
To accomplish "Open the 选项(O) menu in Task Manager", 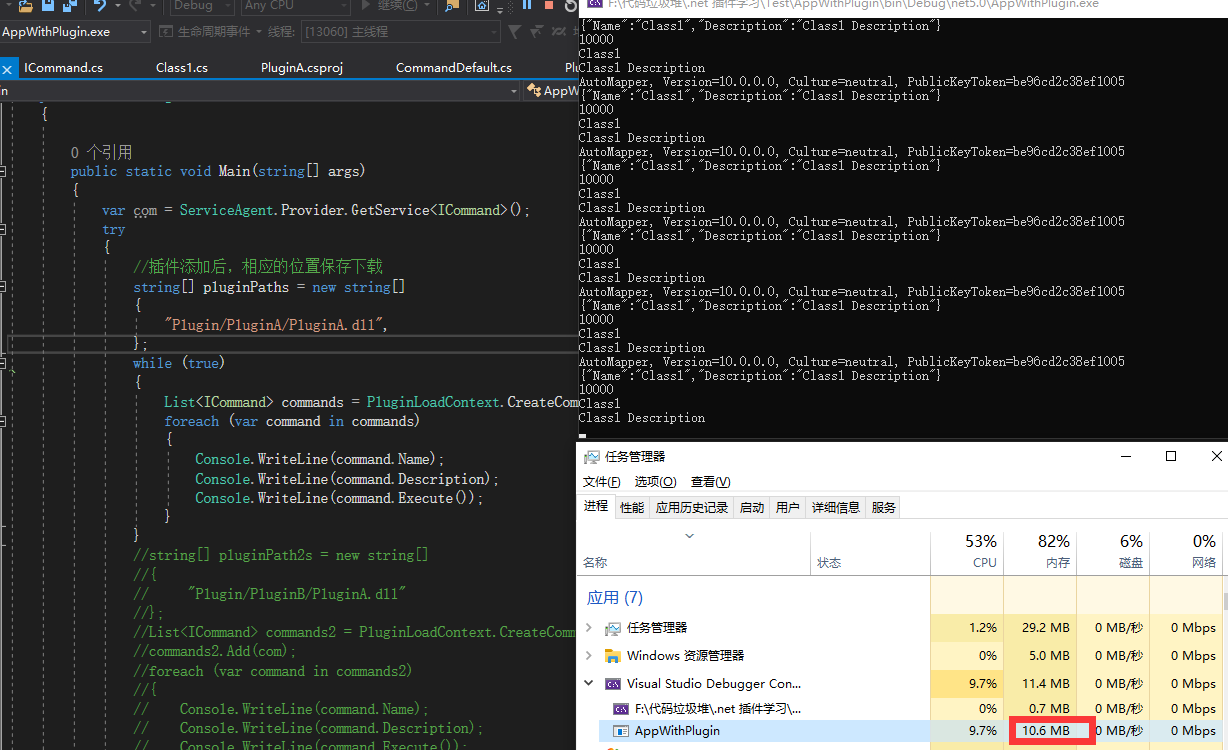I will coord(654,482).
